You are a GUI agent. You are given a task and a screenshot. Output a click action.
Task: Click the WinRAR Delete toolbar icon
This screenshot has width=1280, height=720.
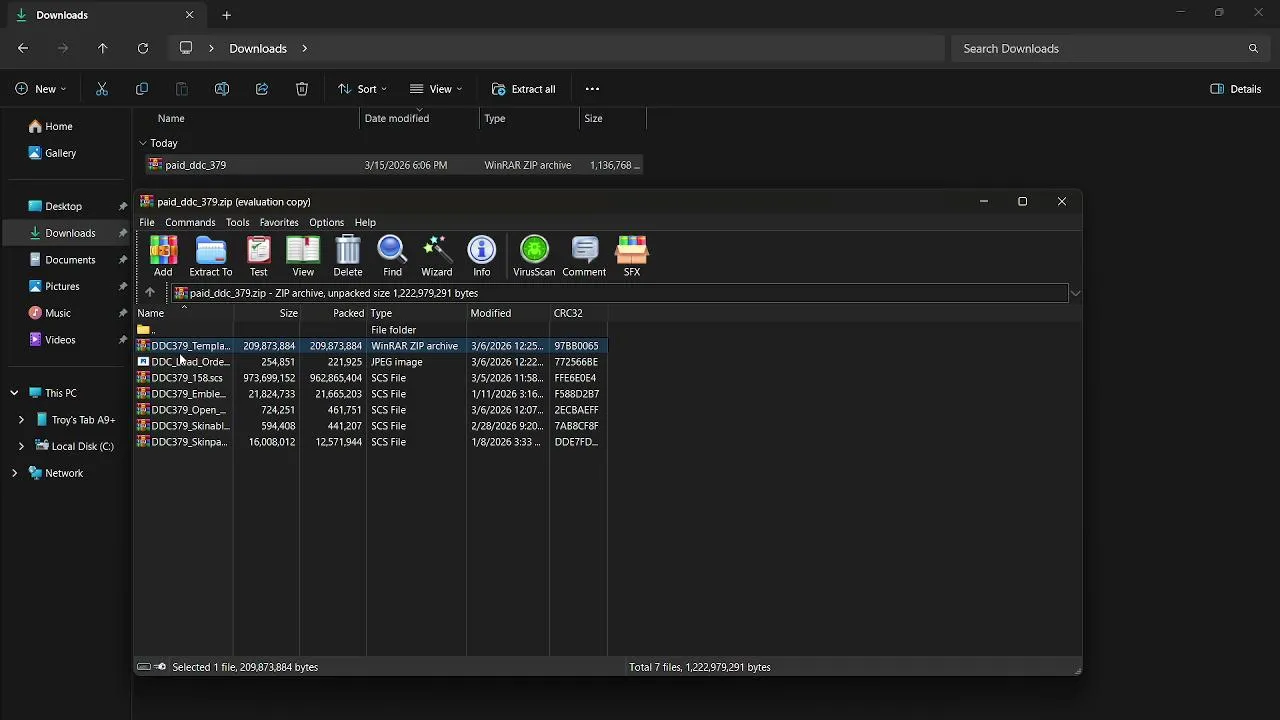(x=348, y=256)
